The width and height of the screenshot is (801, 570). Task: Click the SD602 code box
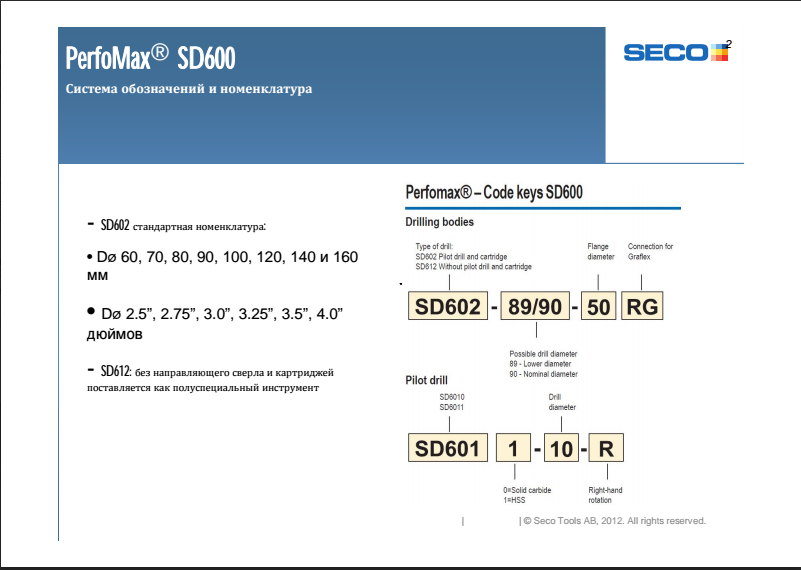click(448, 306)
